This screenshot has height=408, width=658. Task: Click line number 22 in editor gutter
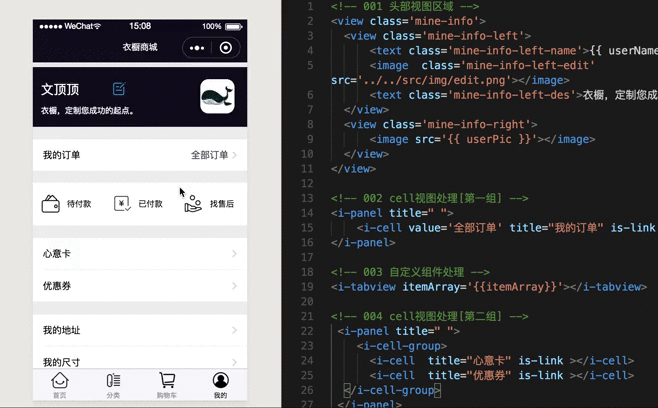point(307,331)
